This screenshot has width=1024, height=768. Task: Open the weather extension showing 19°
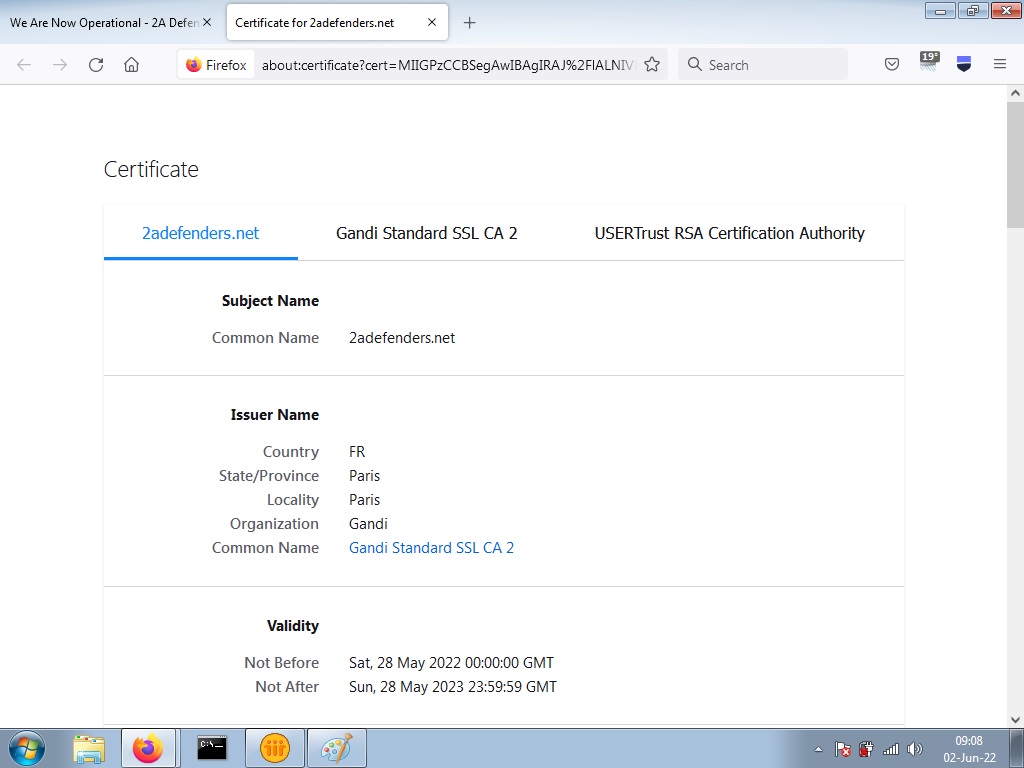point(928,63)
